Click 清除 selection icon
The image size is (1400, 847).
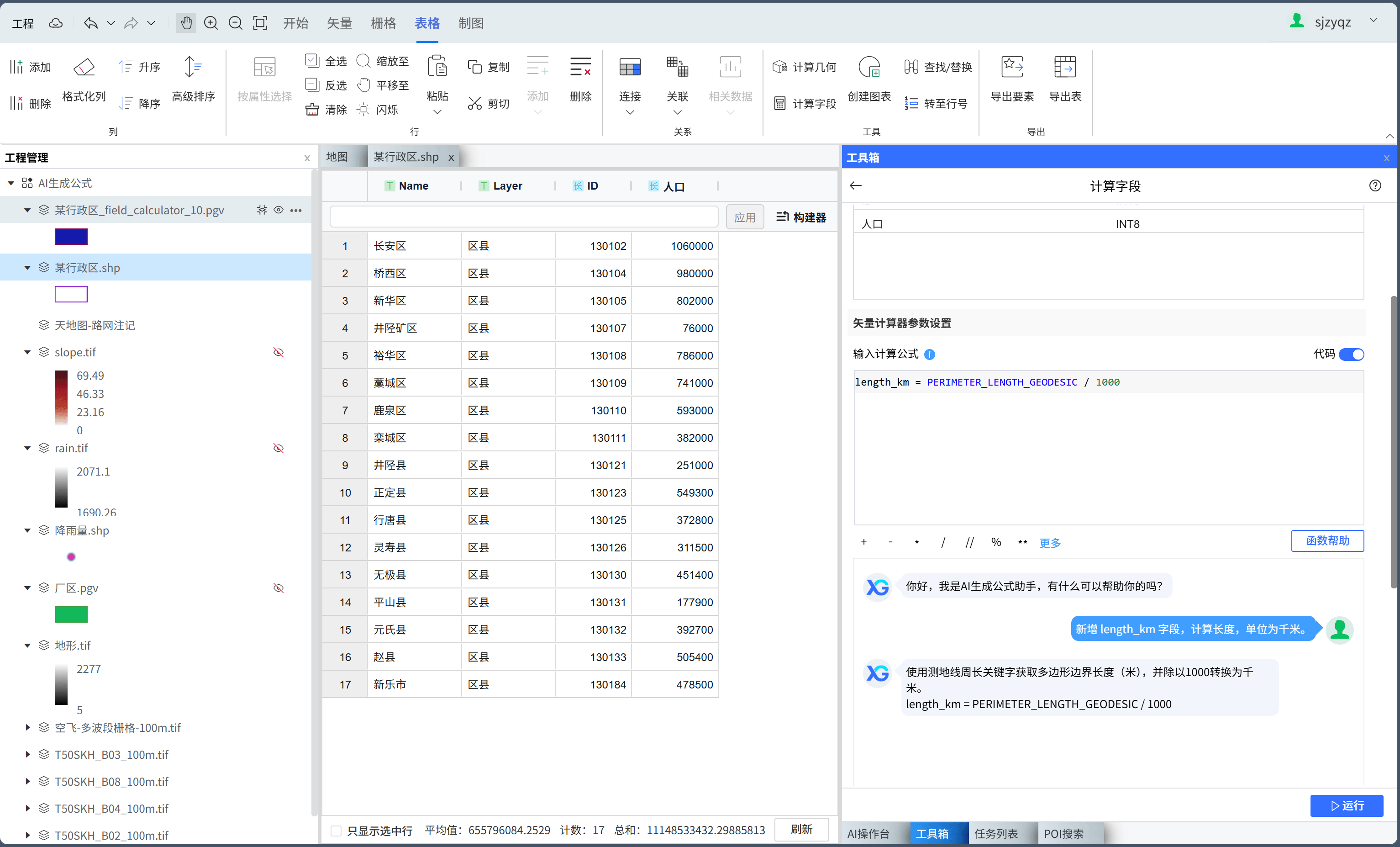(x=312, y=109)
